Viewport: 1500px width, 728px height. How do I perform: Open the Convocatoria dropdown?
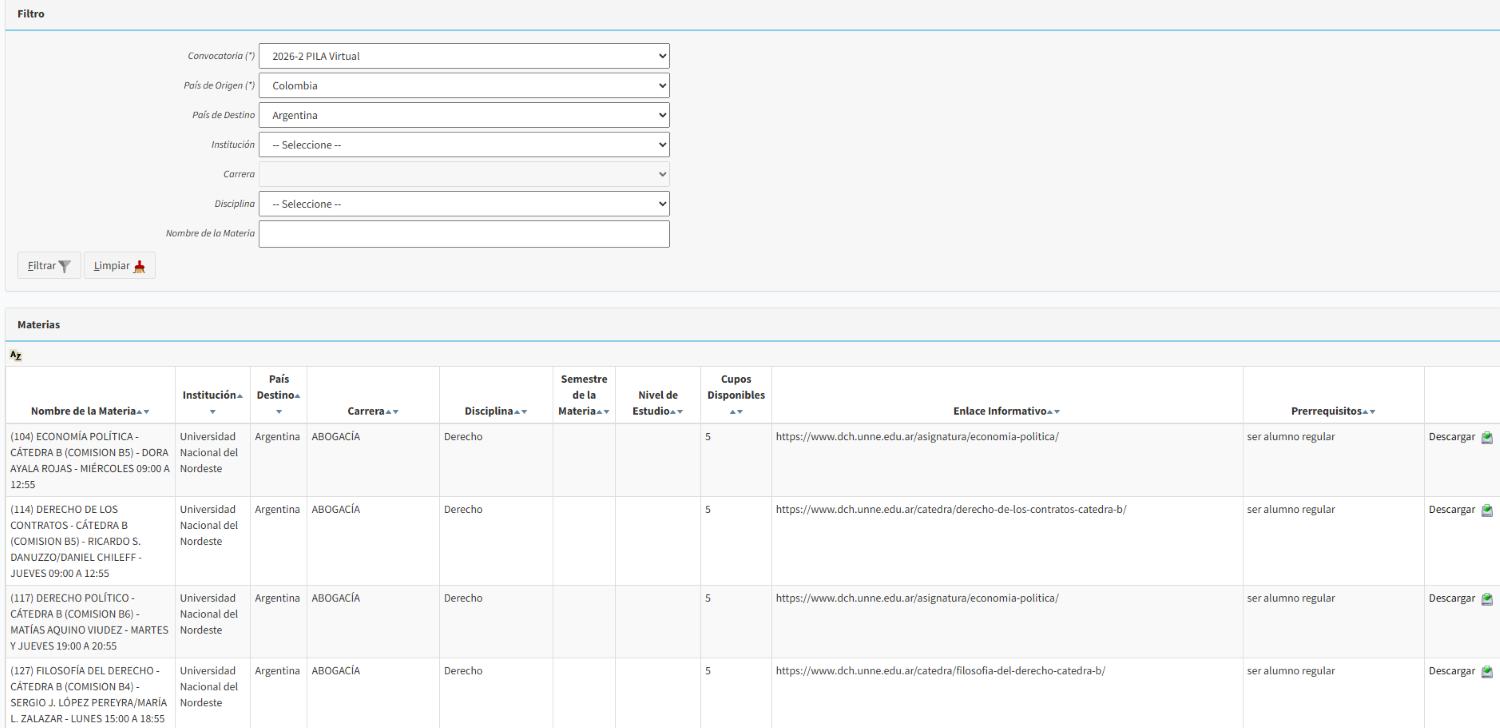point(464,56)
